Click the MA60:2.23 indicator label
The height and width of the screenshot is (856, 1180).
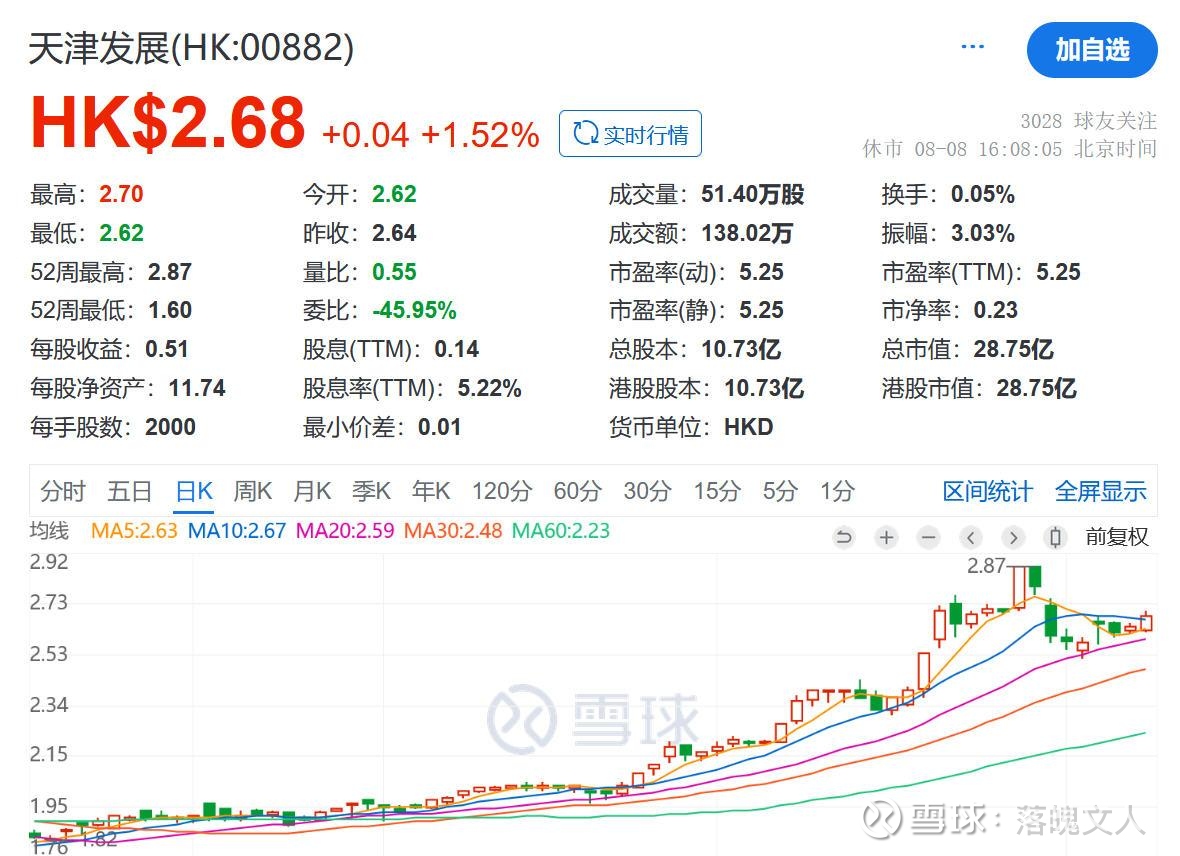pyautogui.click(x=561, y=531)
